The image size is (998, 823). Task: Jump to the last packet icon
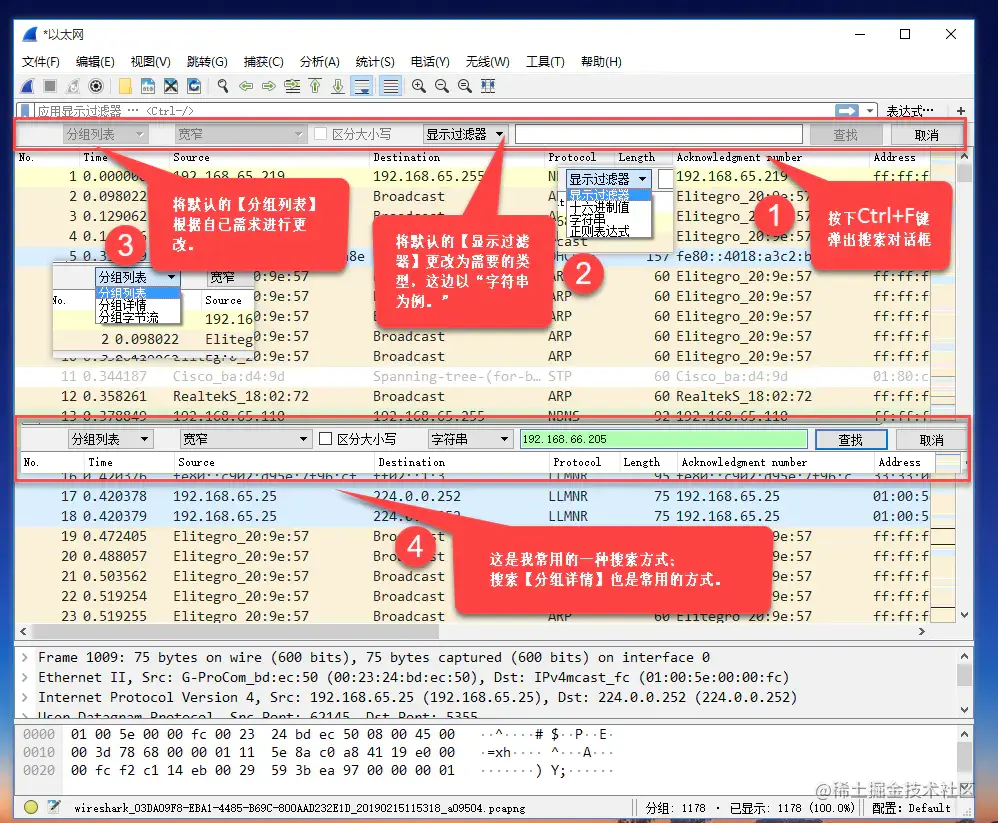[338, 86]
